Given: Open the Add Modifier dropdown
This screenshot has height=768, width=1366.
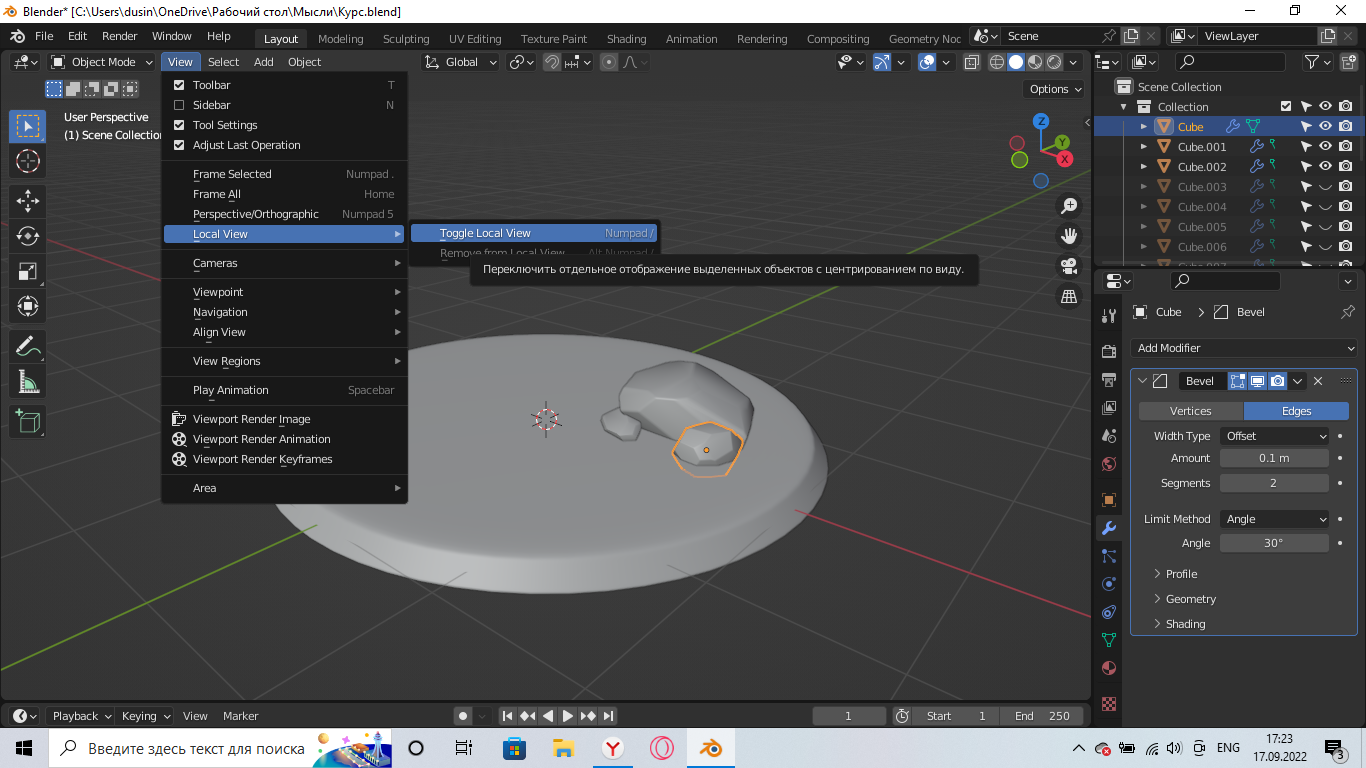Looking at the screenshot, I should click(x=1245, y=348).
